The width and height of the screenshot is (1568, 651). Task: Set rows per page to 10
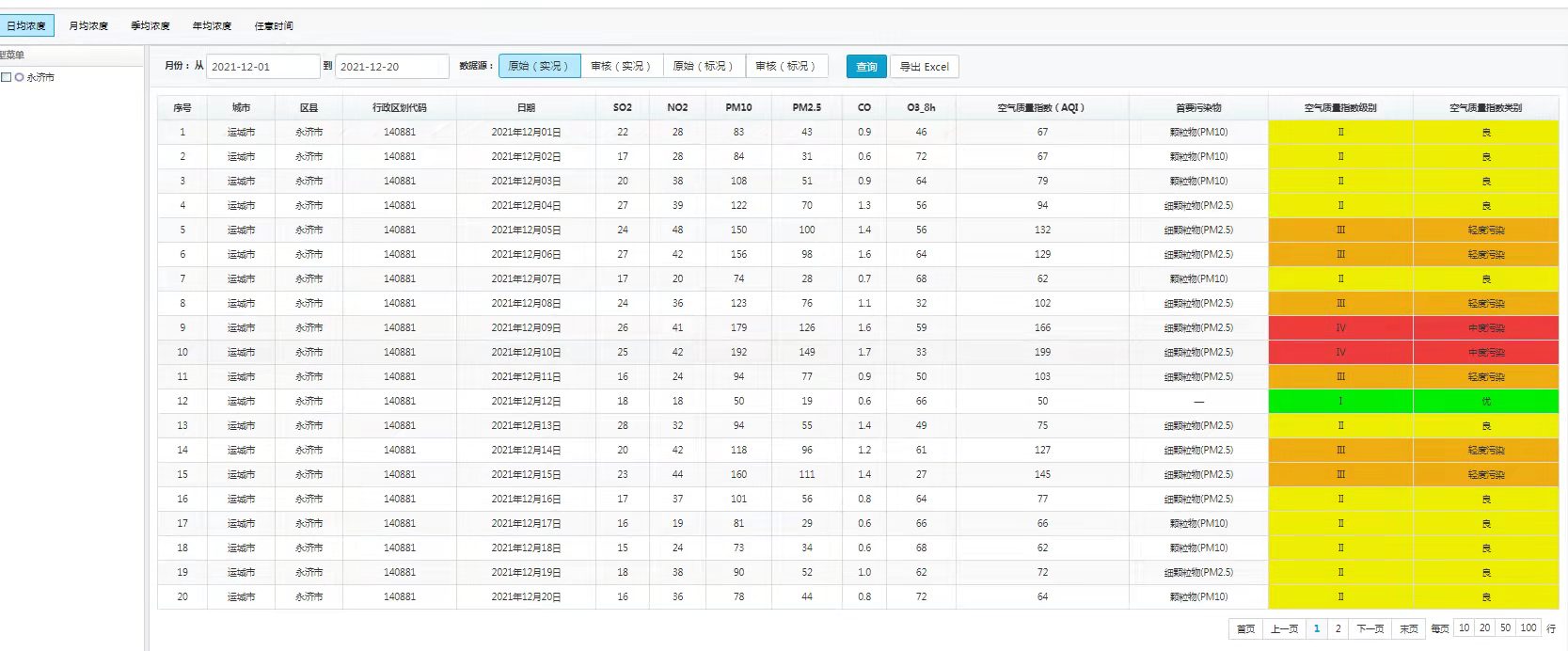click(x=1465, y=627)
